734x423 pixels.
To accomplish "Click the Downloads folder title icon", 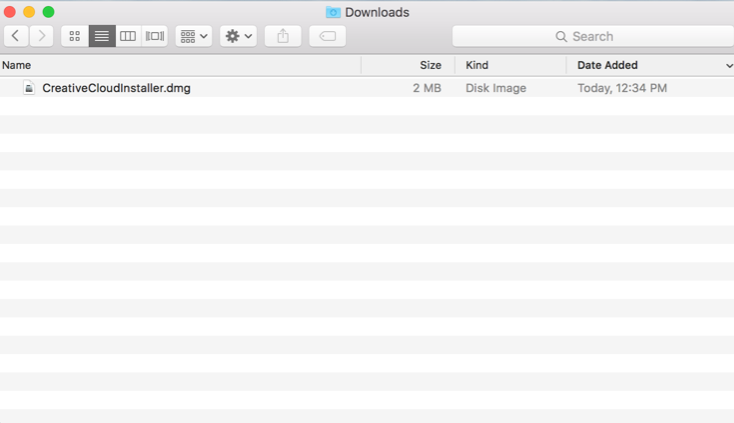I will click(x=333, y=12).
